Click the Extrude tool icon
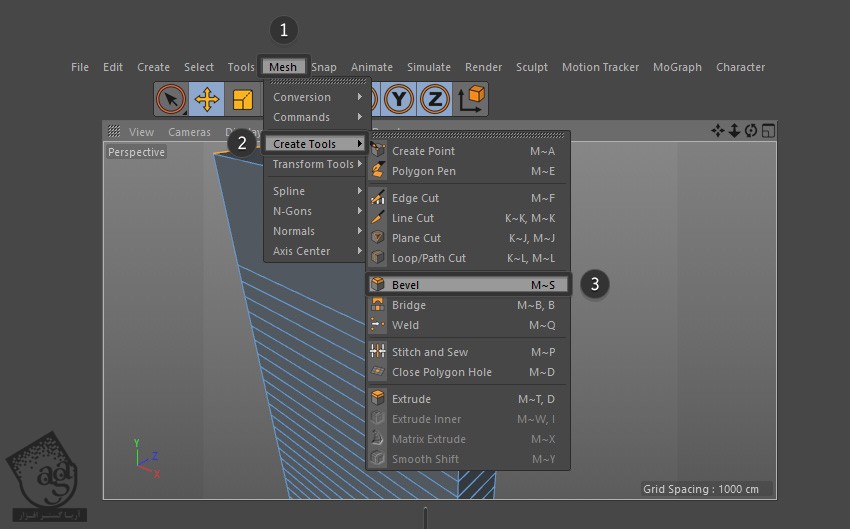 pos(378,399)
